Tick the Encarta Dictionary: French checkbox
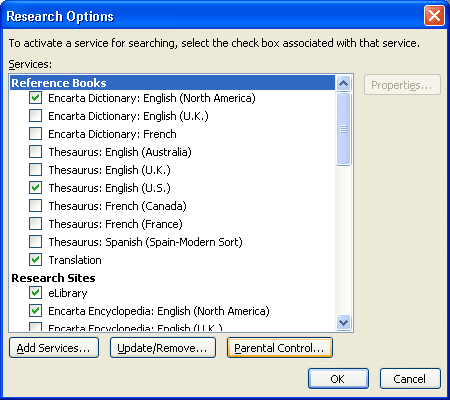The height and width of the screenshot is (400, 450). [35, 134]
